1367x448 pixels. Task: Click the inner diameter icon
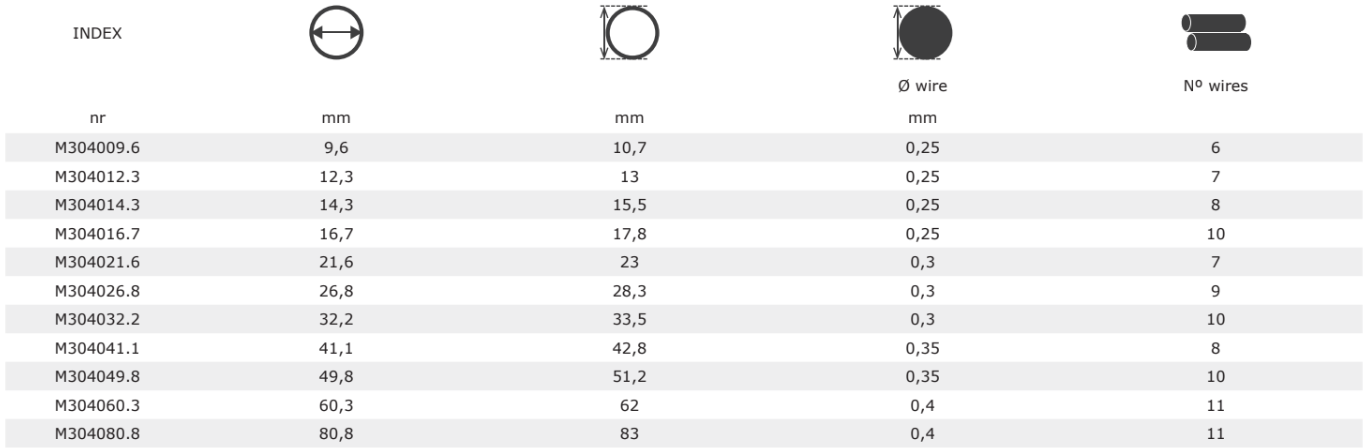point(335,34)
